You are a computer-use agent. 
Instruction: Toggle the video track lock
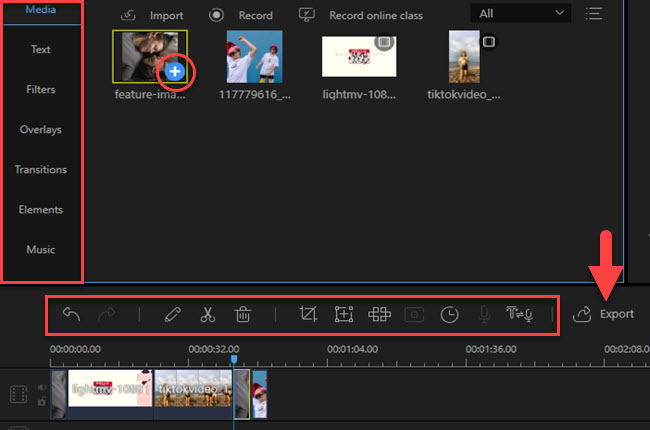pos(41,401)
